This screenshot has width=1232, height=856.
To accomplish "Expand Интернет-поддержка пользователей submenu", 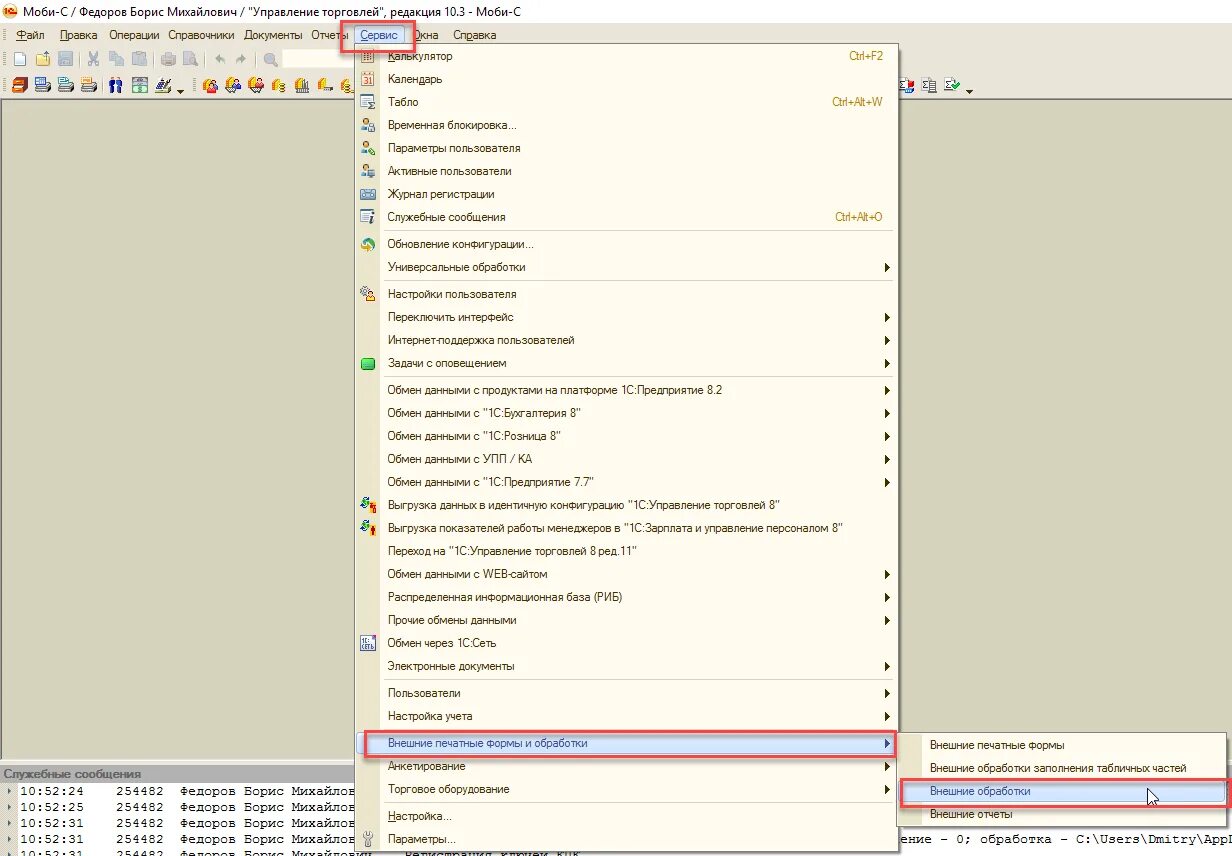I will tap(628, 340).
